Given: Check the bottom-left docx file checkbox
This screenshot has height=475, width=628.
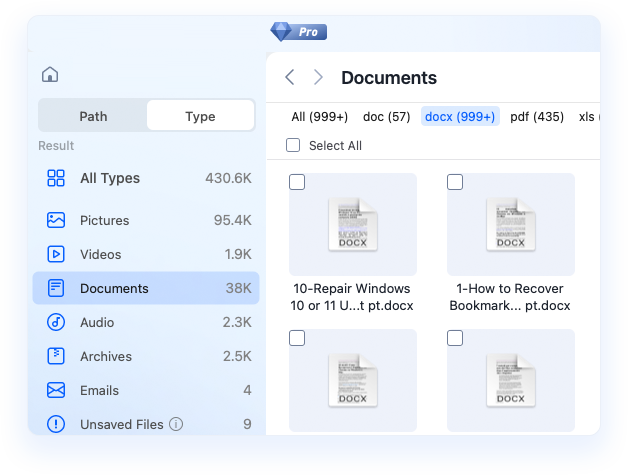Looking at the screenshot, I should pos(297,338).
